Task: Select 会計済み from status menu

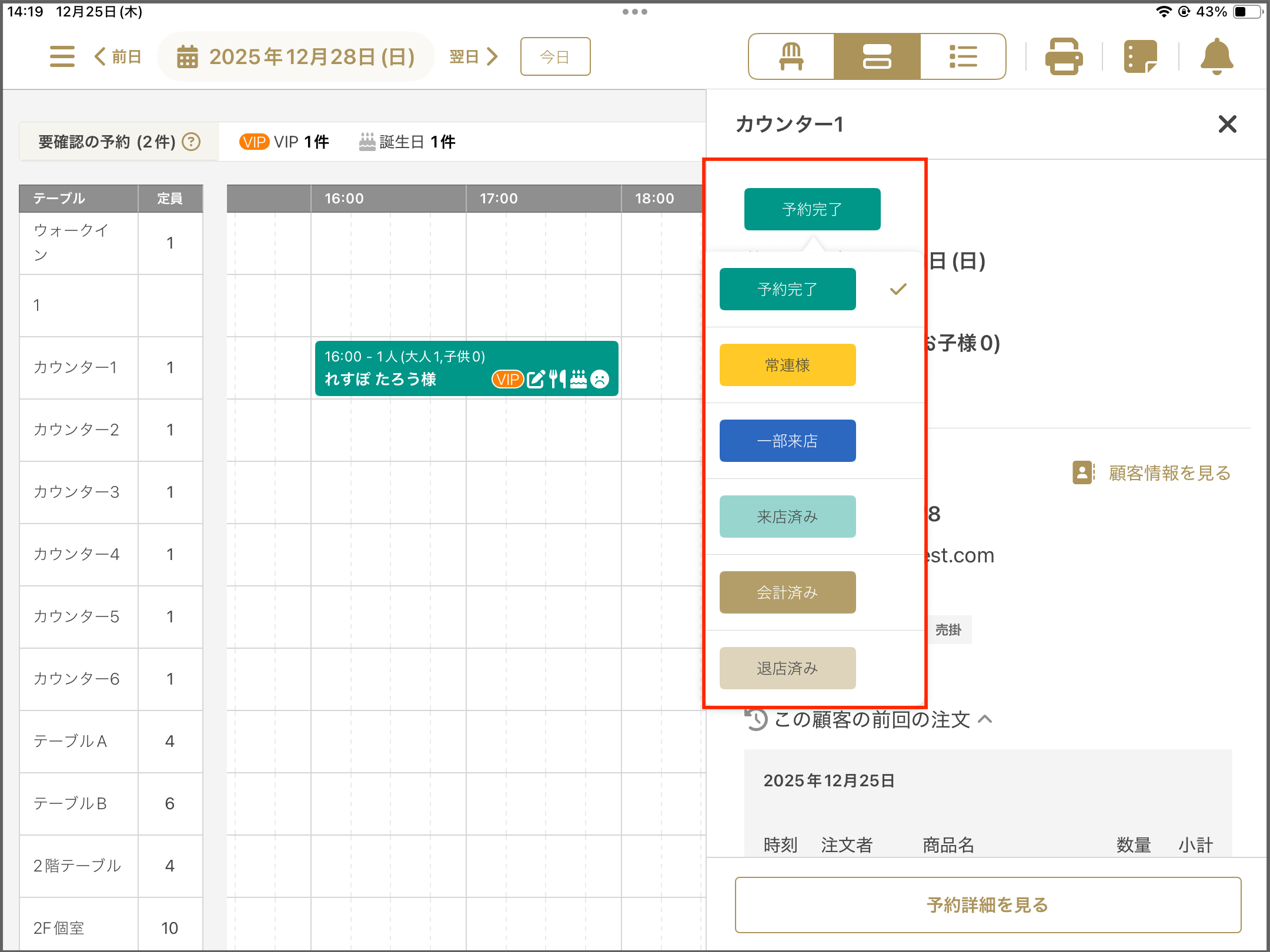Action: (787, 592)
